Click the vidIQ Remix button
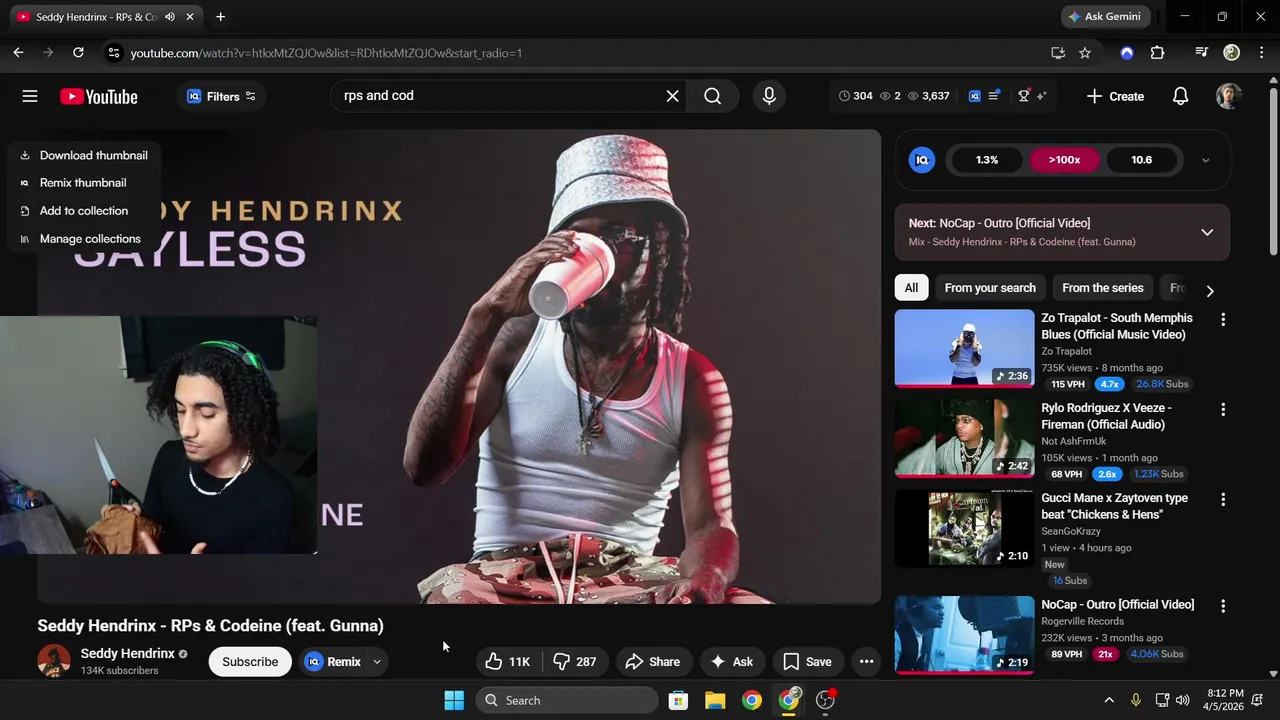The image size is (1280, 720). (333, 661)
